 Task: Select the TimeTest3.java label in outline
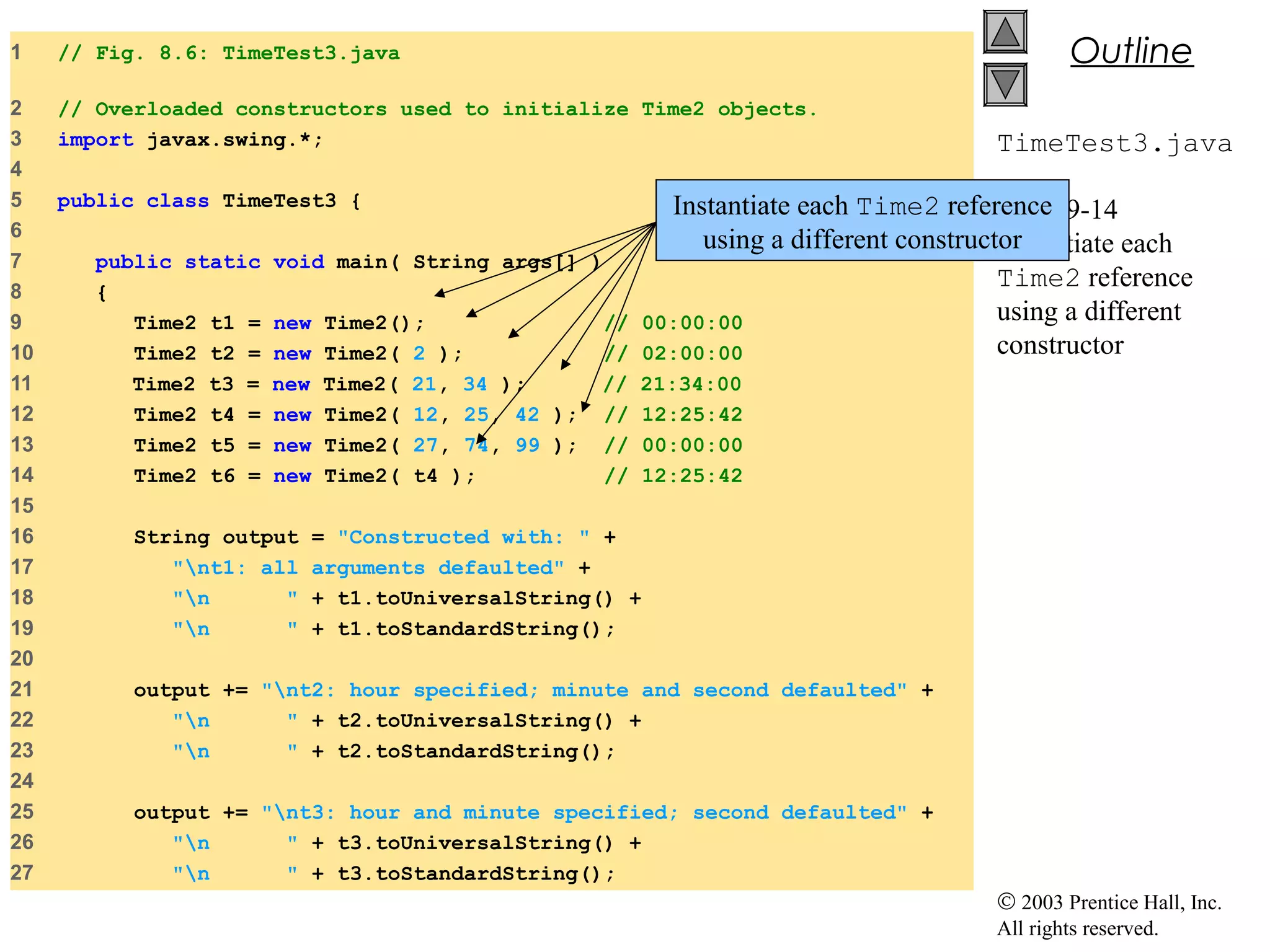point(1114,144)
